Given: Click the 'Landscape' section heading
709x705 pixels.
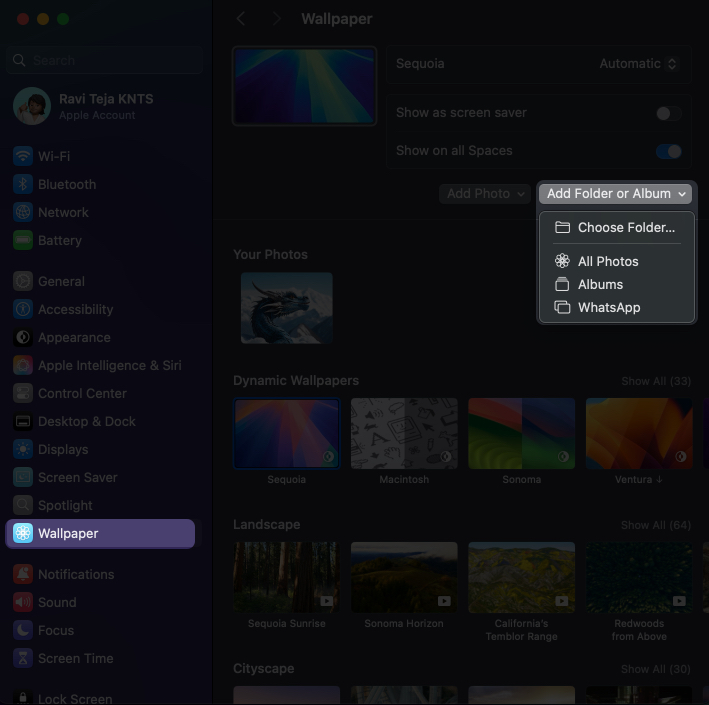Looking at the screenshot, I should [267, 525].
